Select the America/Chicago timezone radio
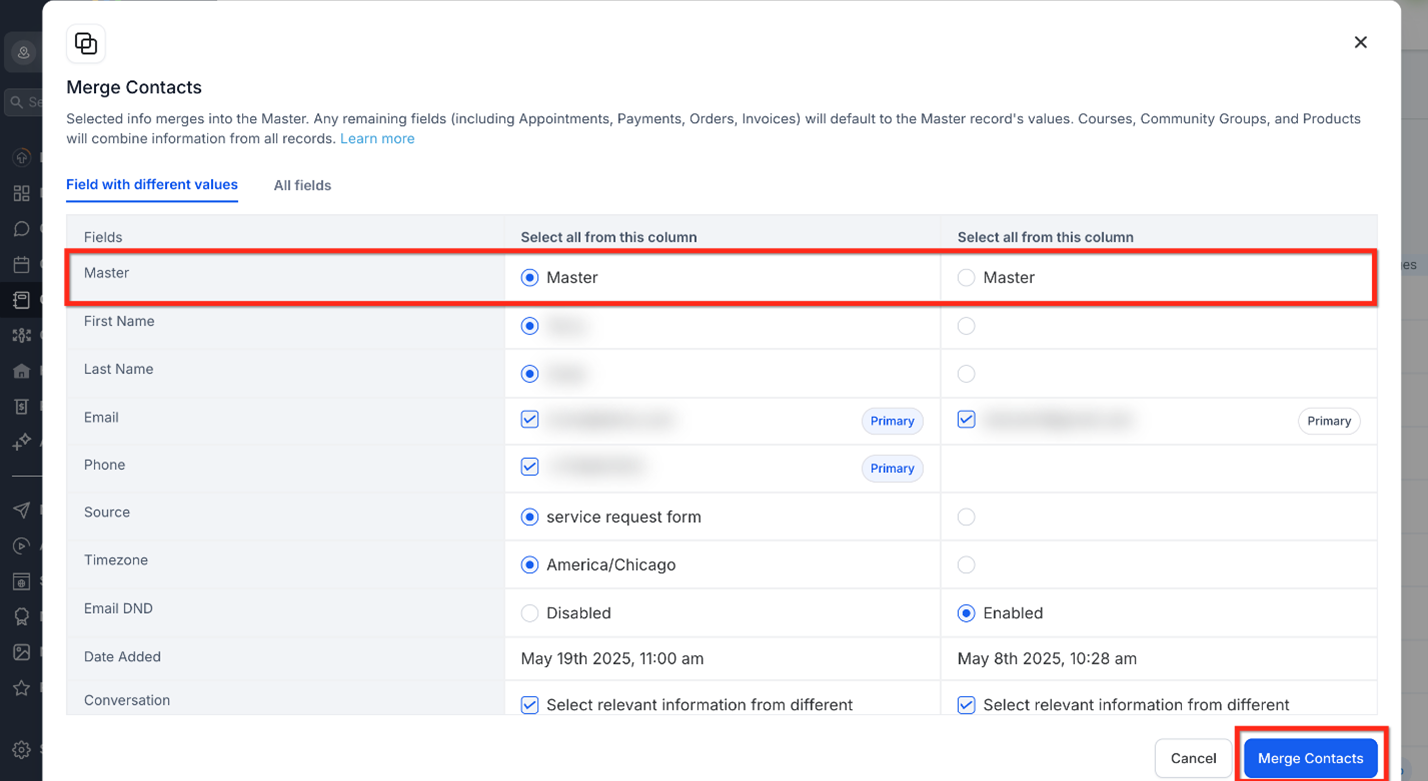The height and width of the screenshot is (781, 1428). [x=530, y=565]
